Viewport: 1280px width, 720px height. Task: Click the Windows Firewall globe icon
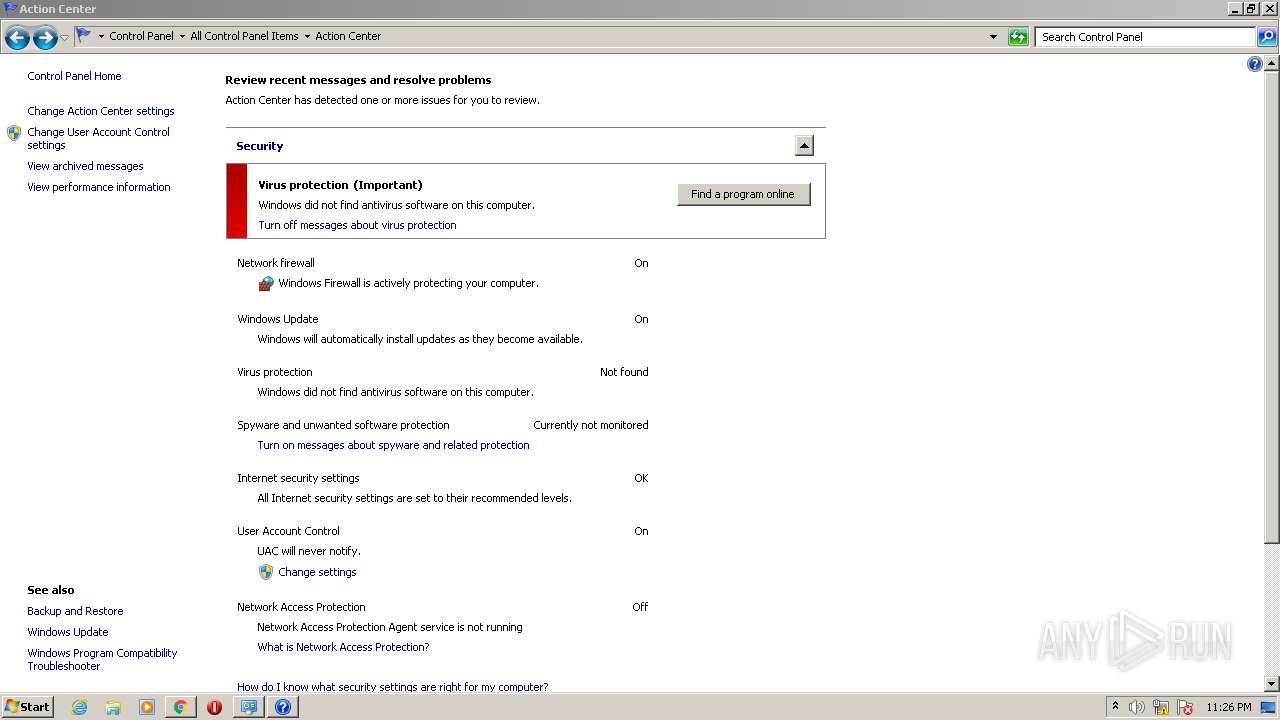[x=266, y=284]
